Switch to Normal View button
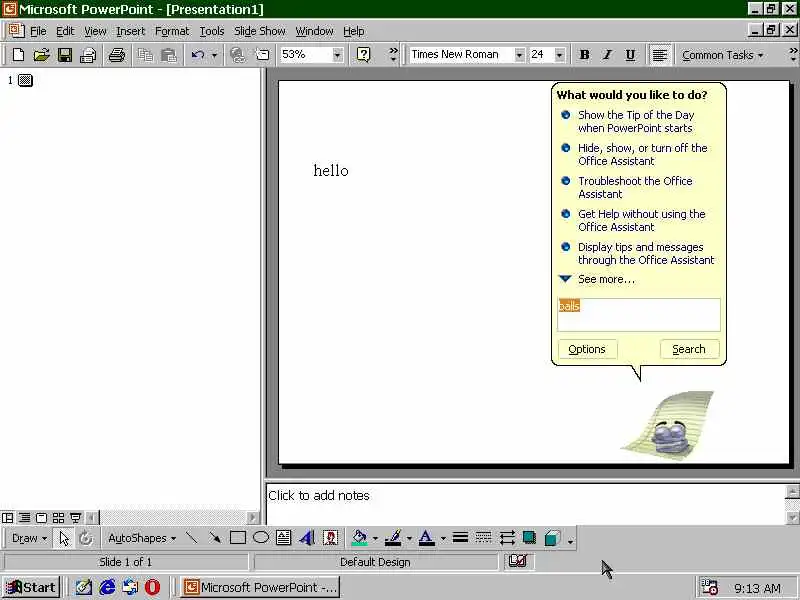The height and width of the screenshot is (600, 800). point(8,518)
